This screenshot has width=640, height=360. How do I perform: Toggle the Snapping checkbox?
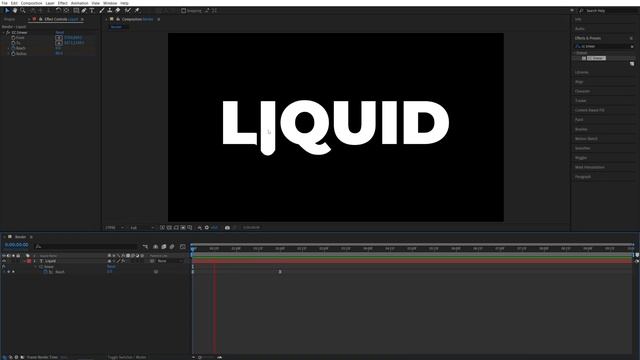pos(184,11)
